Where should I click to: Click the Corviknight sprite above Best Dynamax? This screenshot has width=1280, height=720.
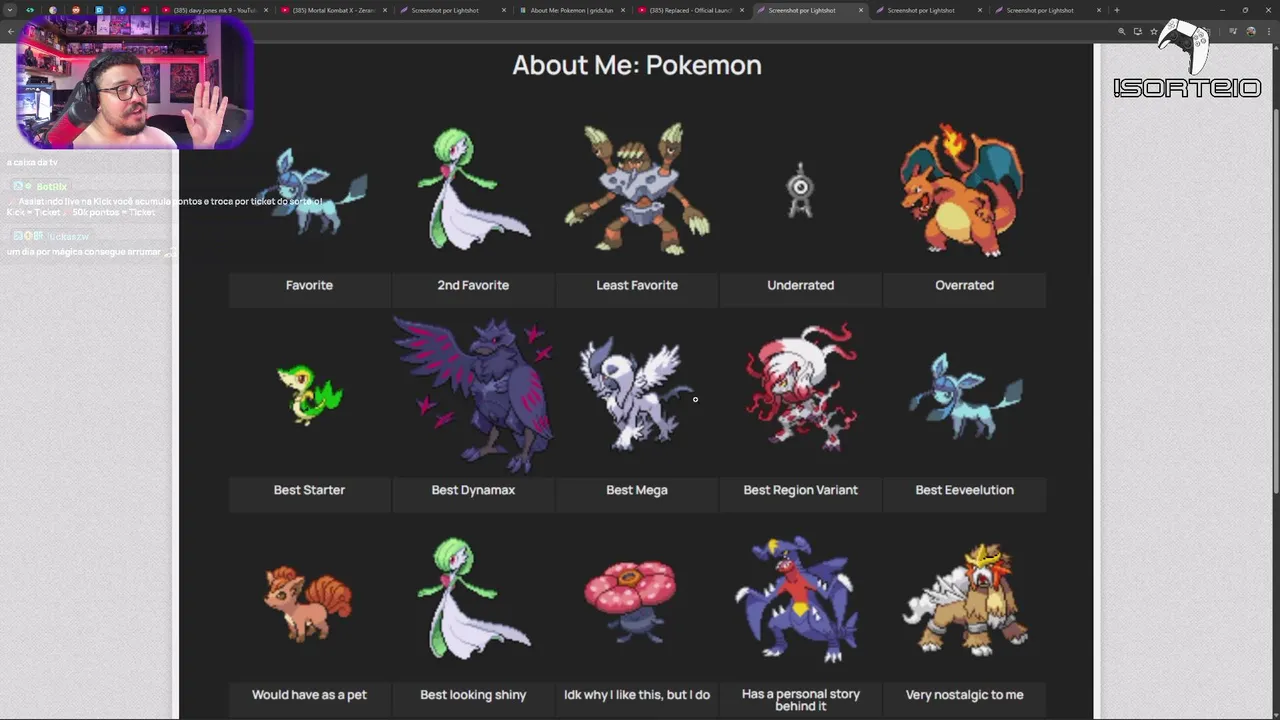click(x=474, y=394)
